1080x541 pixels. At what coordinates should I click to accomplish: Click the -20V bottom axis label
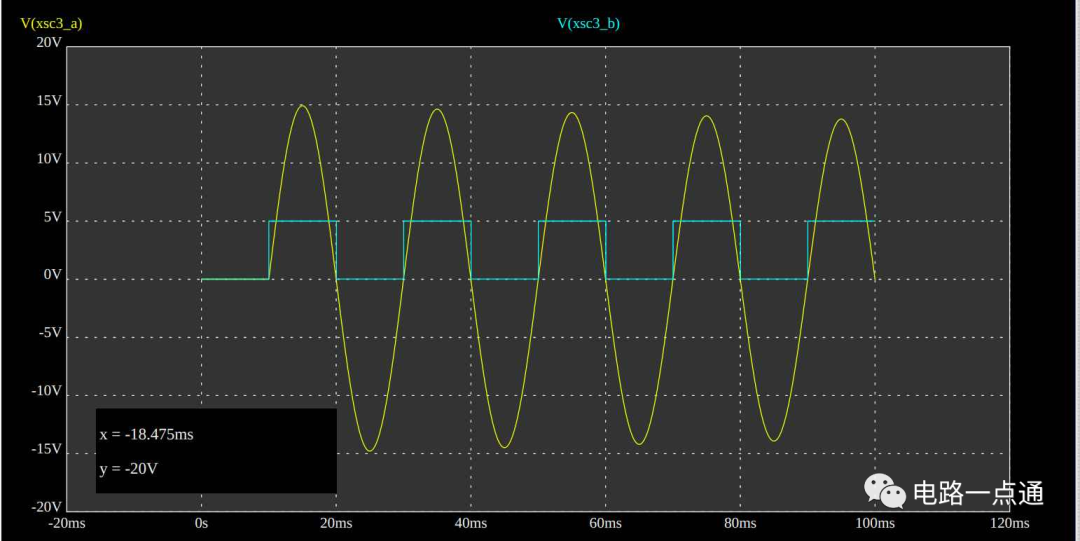click(46, 507)
